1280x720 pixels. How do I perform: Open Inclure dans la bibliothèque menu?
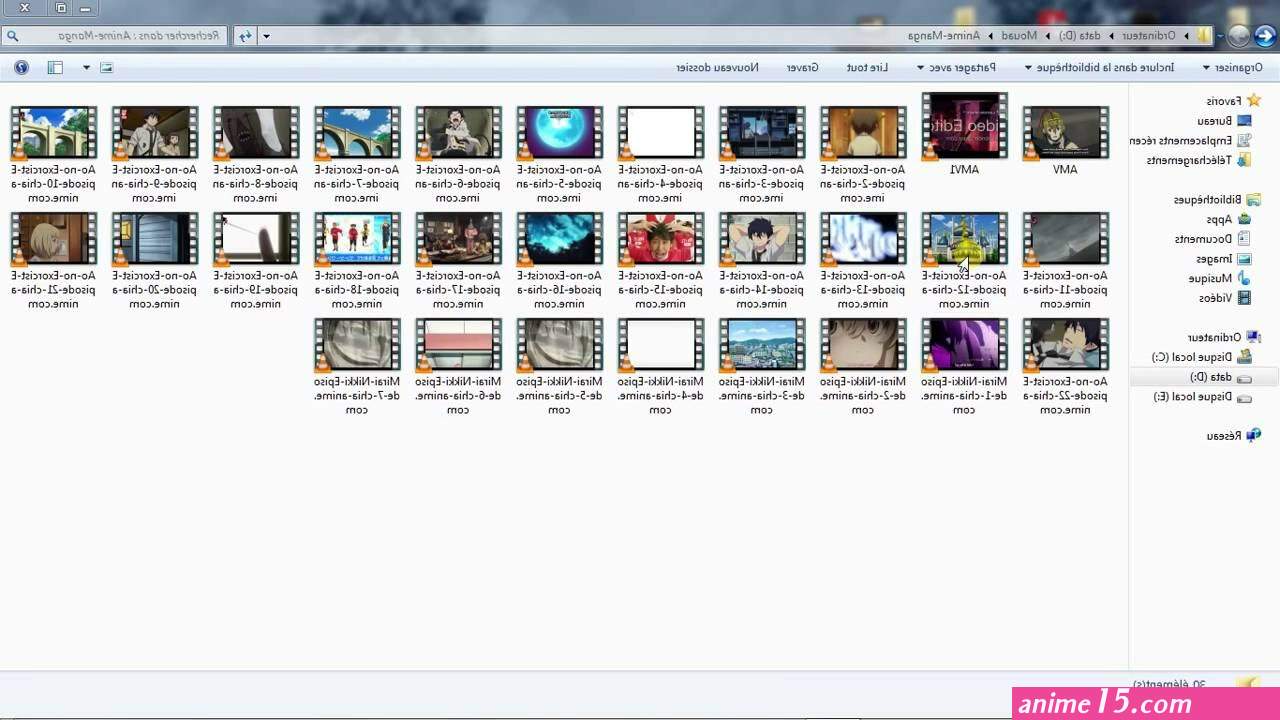[x=1099, y=67]
